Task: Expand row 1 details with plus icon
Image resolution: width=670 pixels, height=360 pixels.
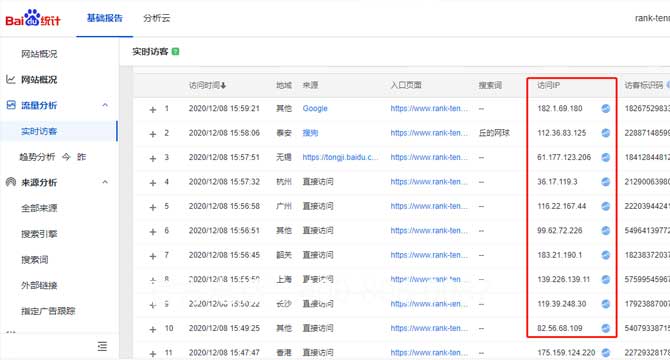Action: (153, 110)
